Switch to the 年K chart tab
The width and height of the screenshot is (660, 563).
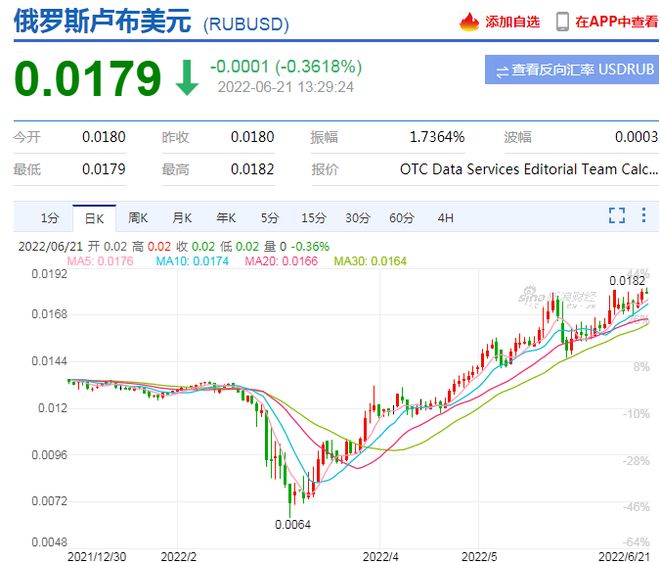tap(226, 218)
